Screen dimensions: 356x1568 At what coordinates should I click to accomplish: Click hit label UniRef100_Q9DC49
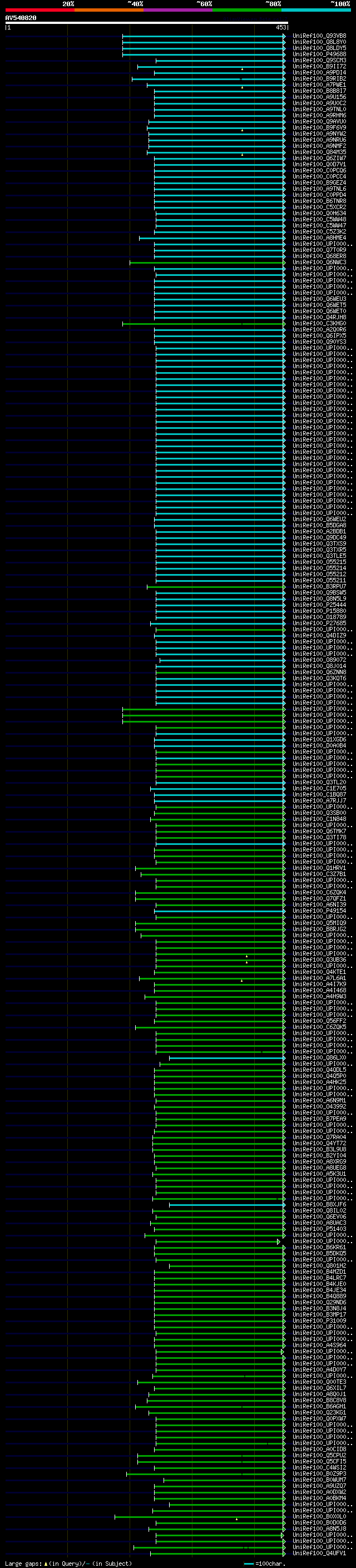319,537
